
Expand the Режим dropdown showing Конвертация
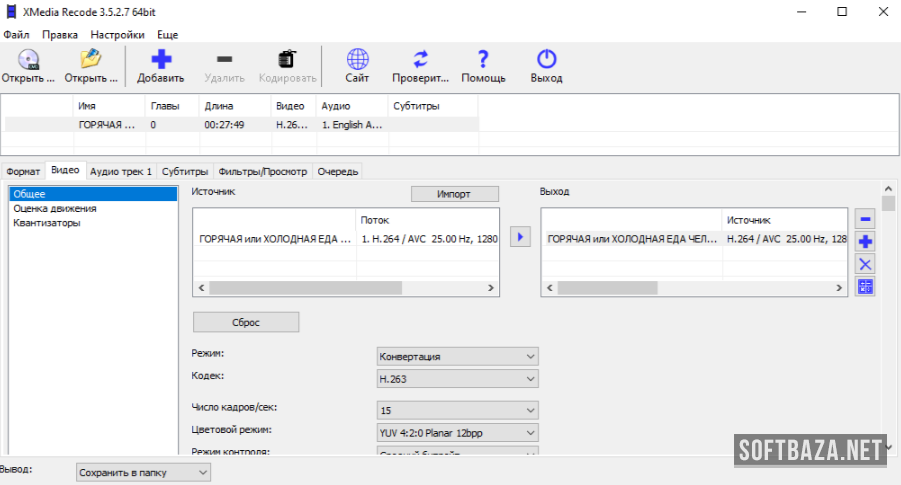(457, 356)
